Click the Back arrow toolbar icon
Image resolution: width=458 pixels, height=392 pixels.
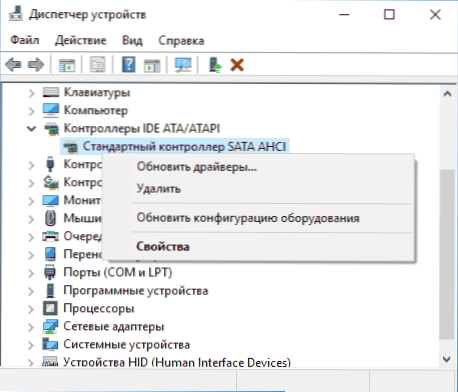pos(13,65)
